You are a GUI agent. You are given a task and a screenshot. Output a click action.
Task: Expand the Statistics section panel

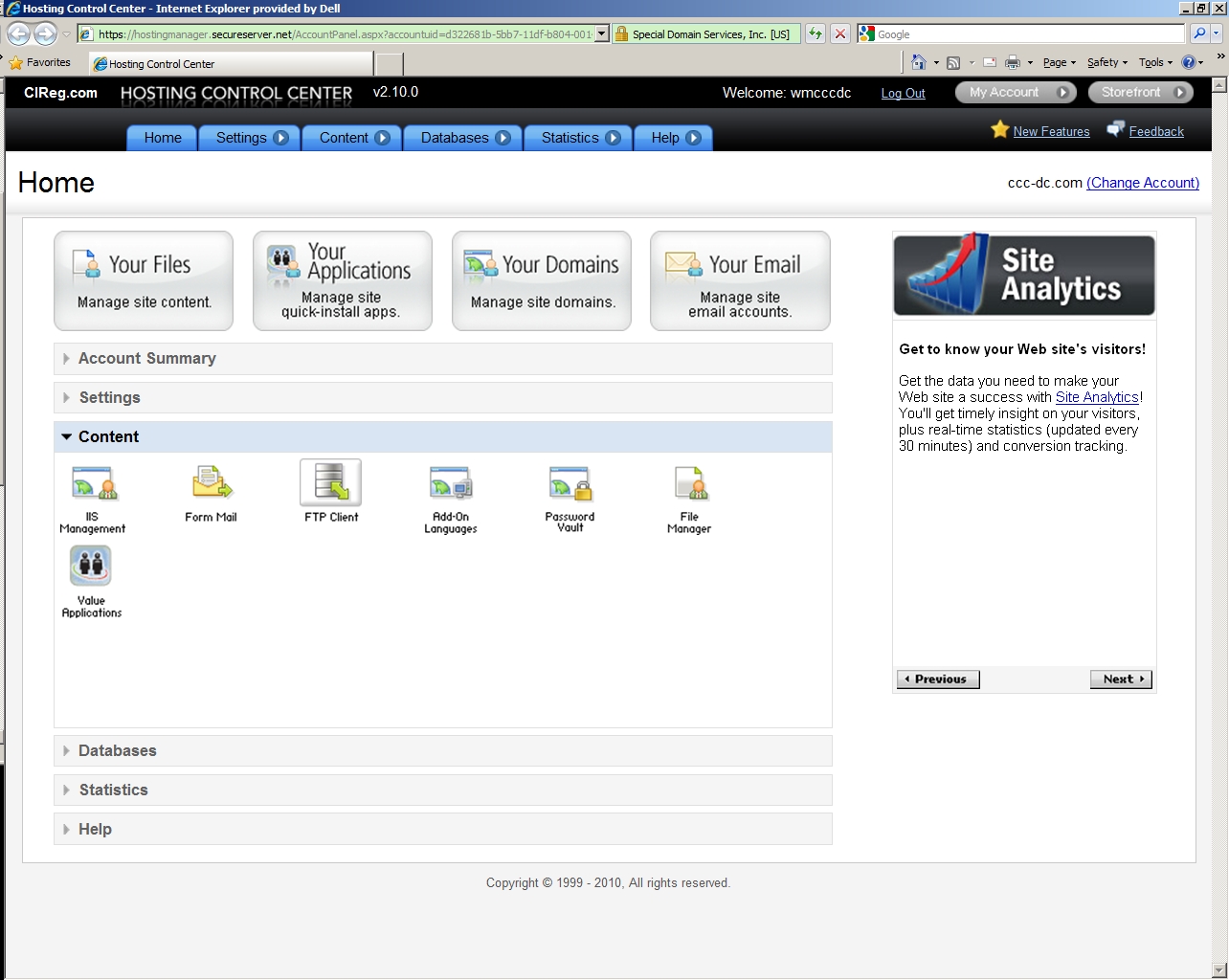tap(443, 791)
